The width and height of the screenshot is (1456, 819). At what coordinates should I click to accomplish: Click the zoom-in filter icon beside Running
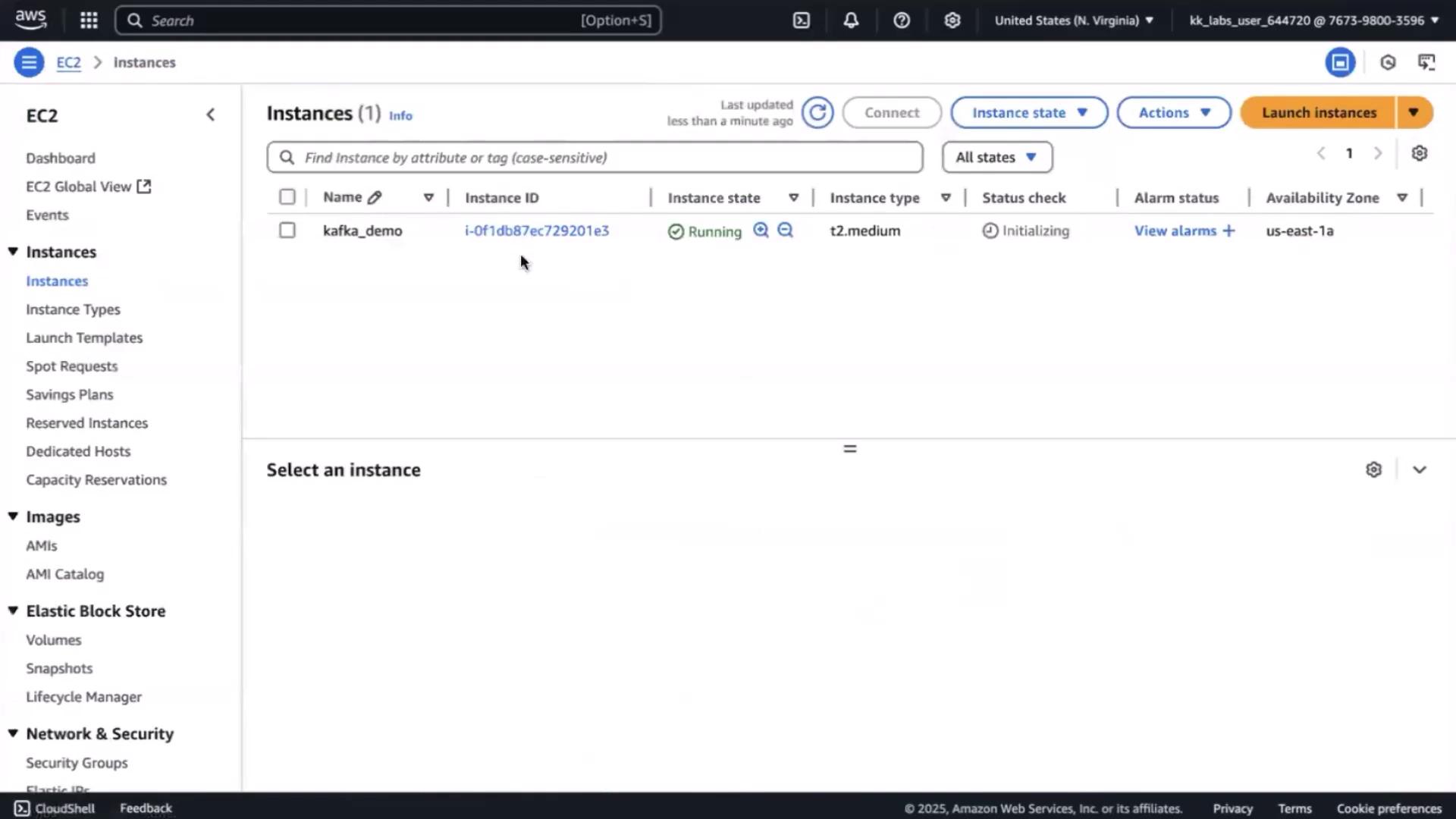pos(761,231)
